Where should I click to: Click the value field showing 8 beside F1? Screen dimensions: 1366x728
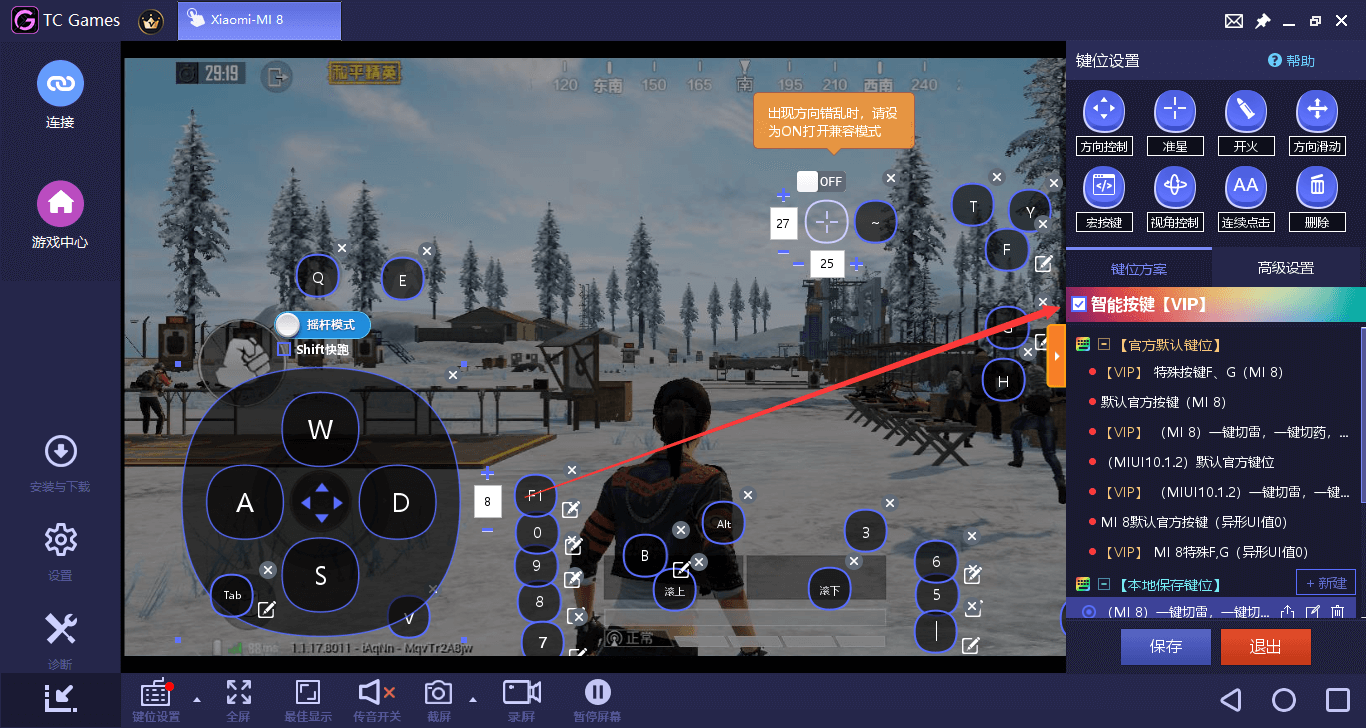tap(487, 501)
